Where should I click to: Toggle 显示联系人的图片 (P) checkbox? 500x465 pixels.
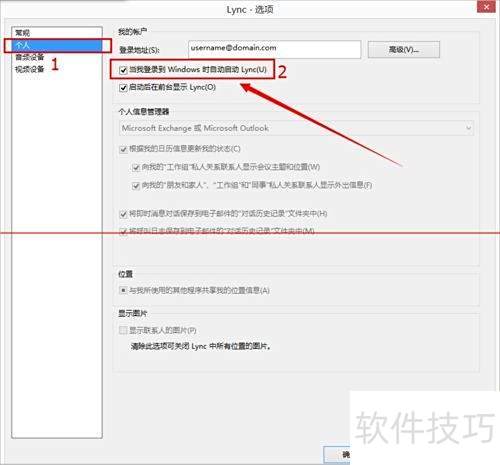pyautogui.click(x=123, y=330)
